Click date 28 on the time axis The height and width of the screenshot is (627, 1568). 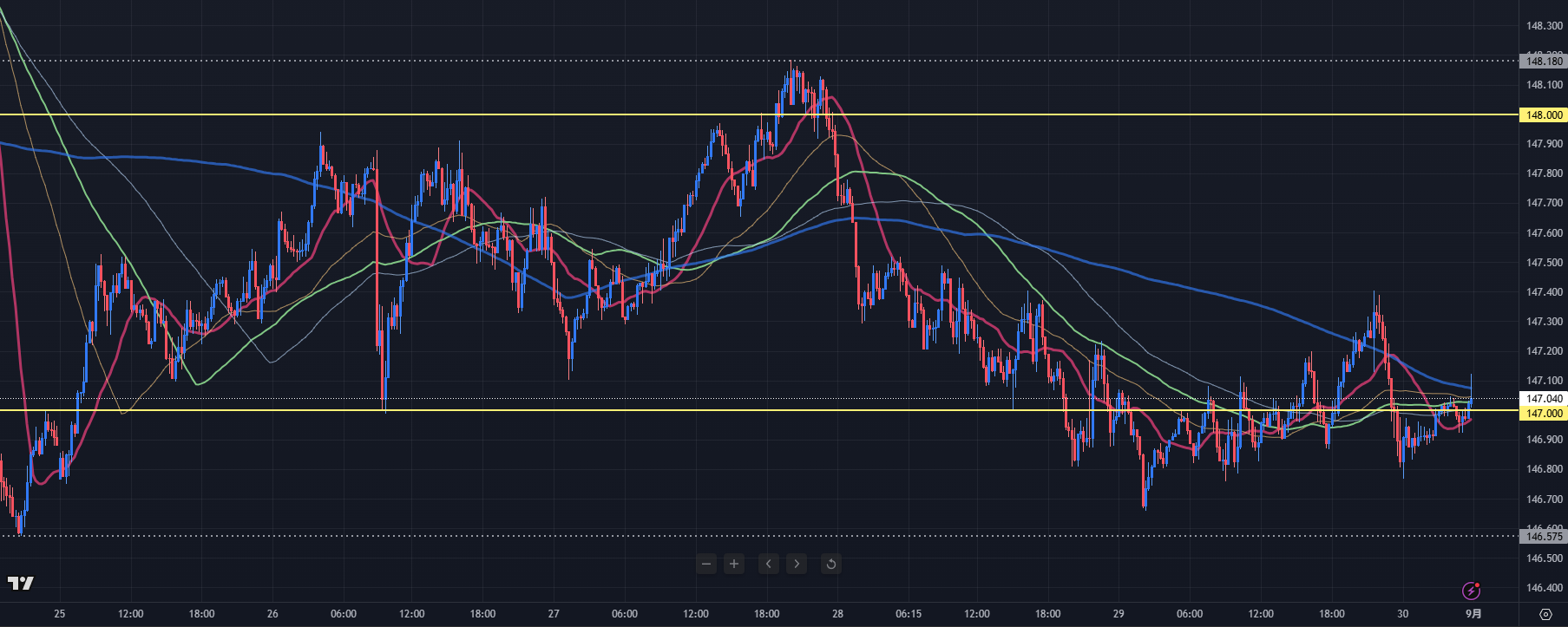pyautogui.click(x=837, y=614)
